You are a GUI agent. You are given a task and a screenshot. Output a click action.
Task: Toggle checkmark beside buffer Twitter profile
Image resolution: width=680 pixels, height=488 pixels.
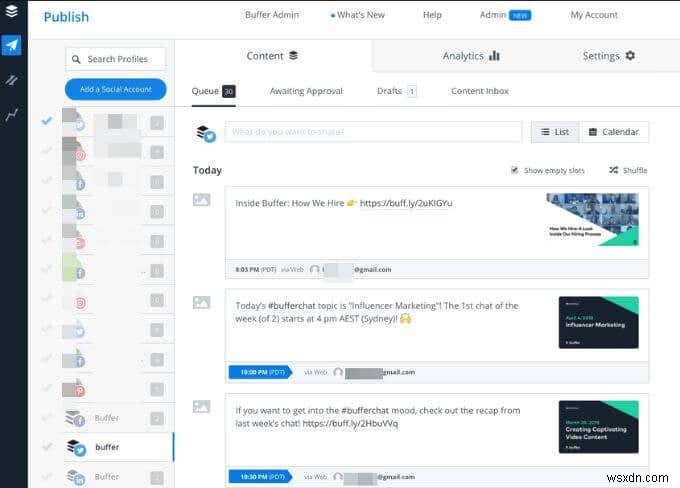tap(46, 446)
